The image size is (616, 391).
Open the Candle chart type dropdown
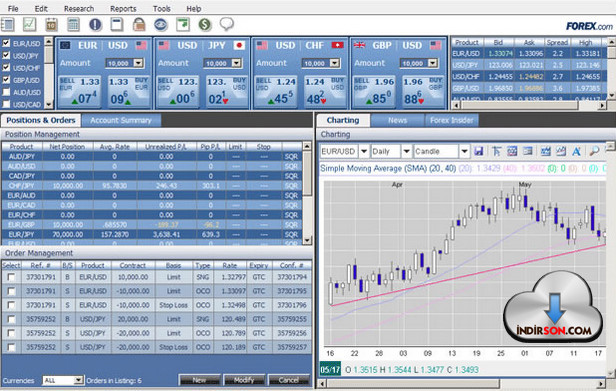click(x=464, y=151)
